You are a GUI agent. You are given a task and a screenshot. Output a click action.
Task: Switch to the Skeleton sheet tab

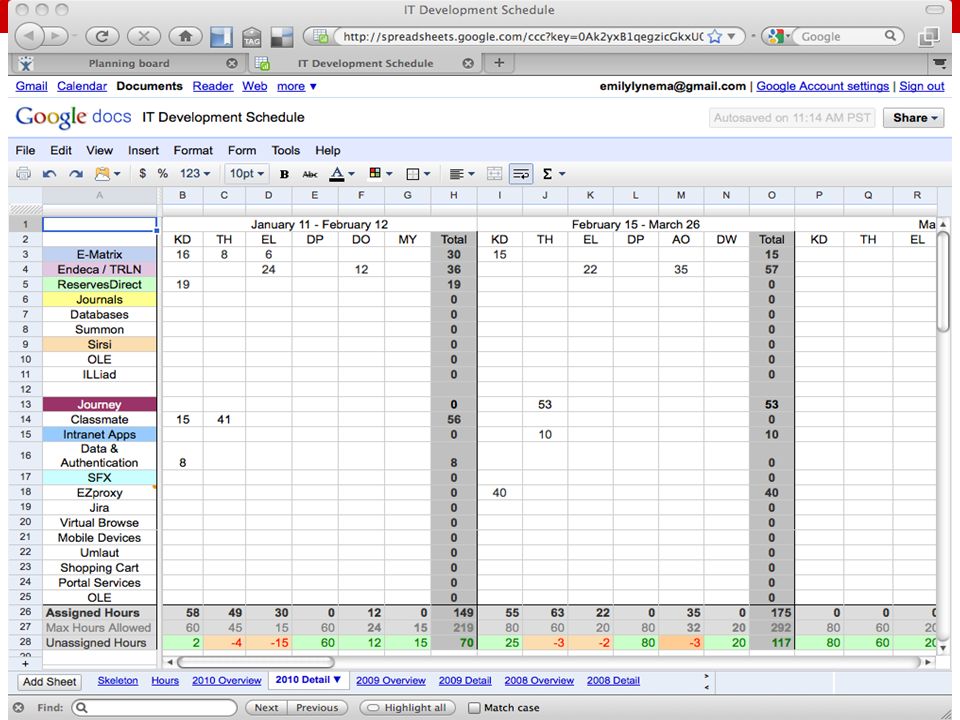[118, 680]
